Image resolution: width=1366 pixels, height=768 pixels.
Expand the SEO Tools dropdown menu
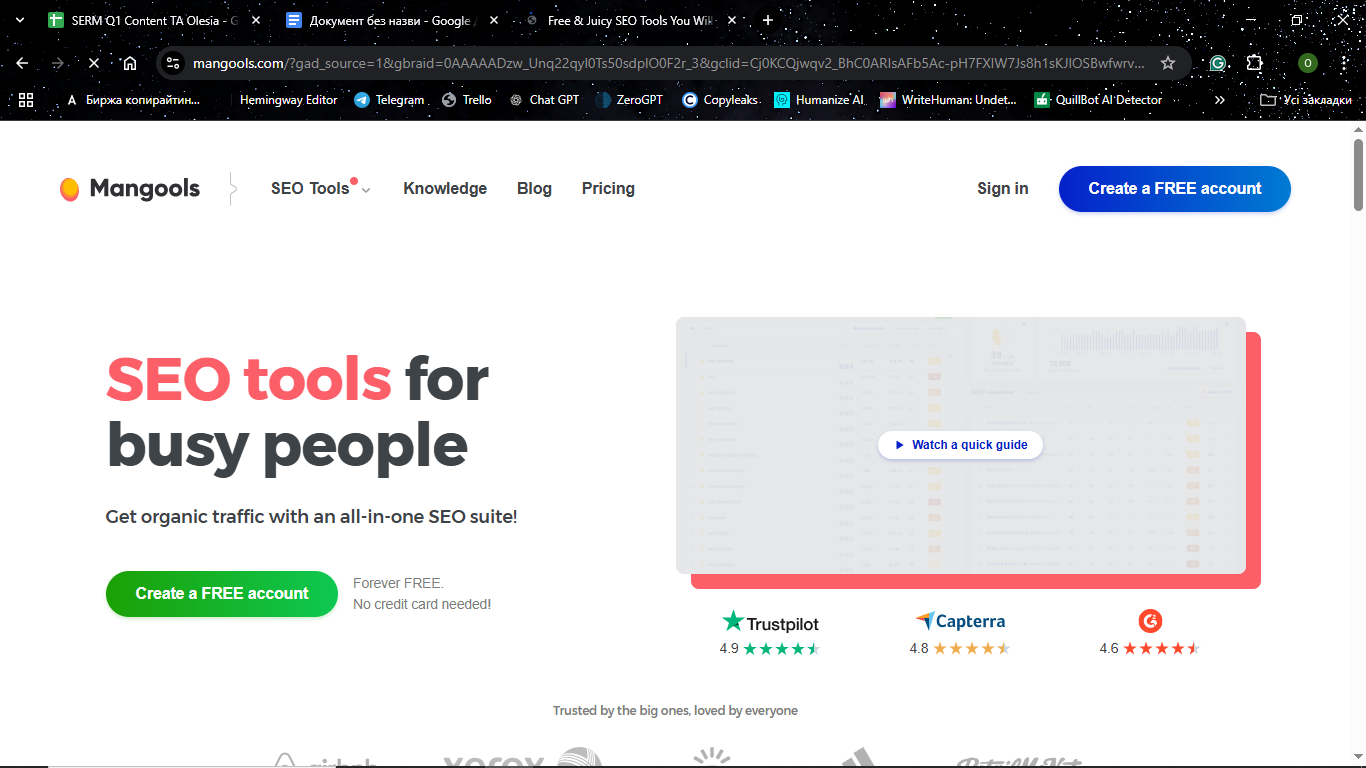point(320,188)
